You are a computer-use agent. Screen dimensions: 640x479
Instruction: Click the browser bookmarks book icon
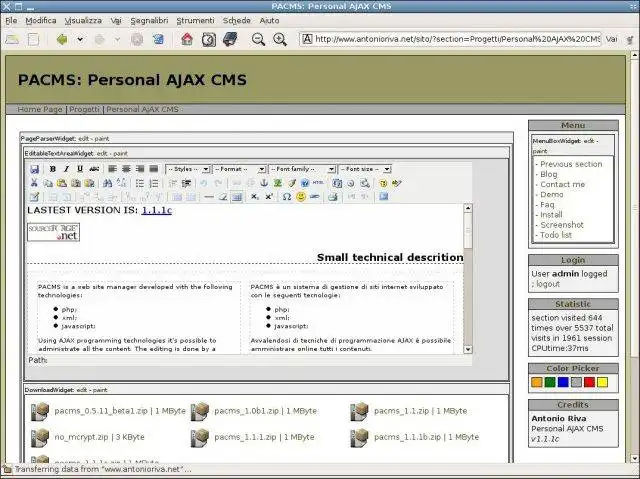[x=230, y=39]
